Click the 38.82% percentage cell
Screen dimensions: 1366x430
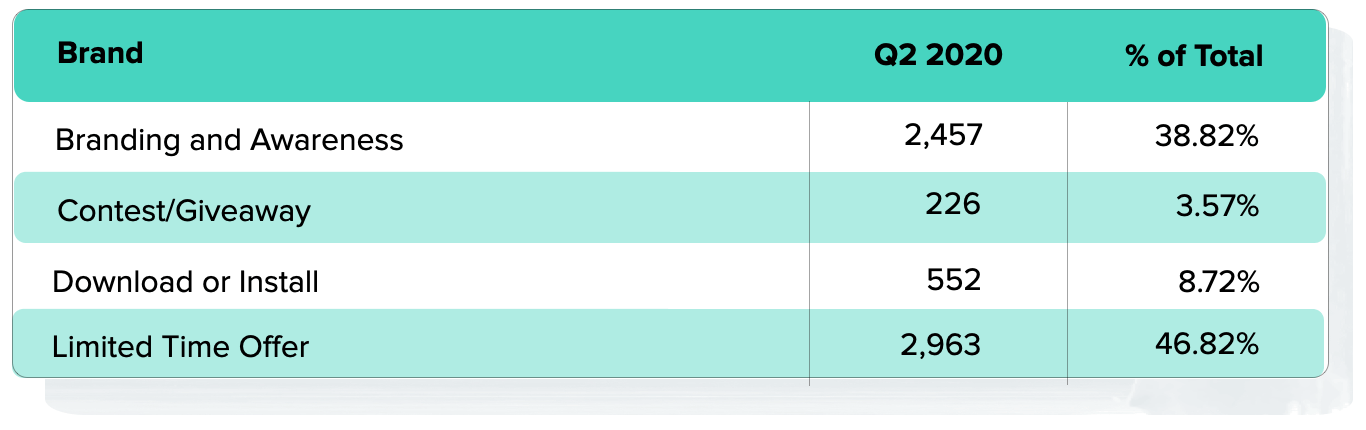pyautogui.click(x=1206, y=137)
